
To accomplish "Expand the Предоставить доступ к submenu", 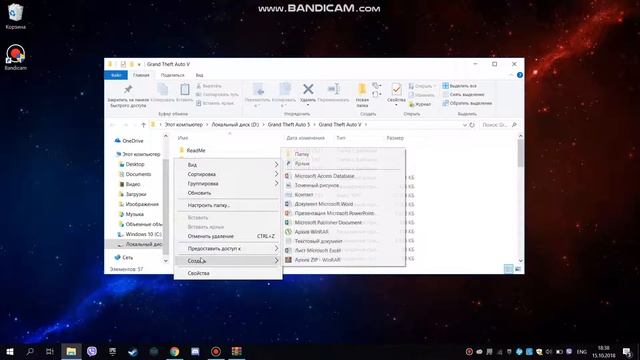I will click(x=228, y=248).
